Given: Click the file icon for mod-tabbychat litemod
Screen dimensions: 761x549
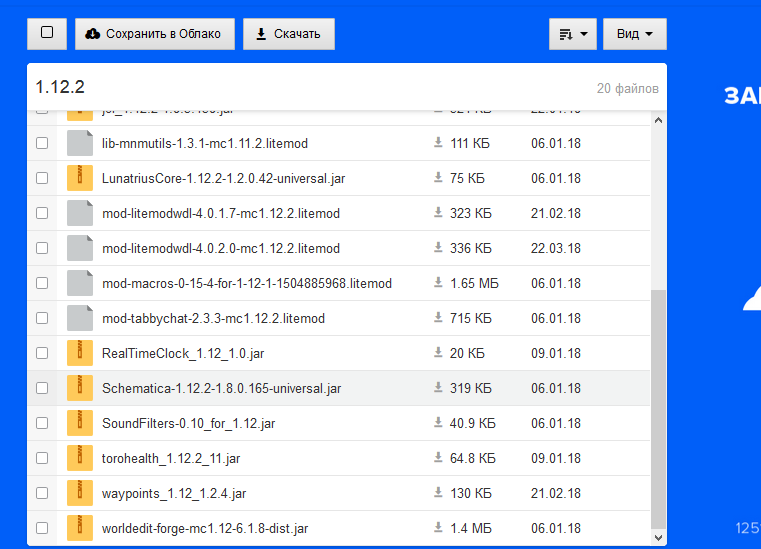Looking at the screenshot, I should (x=80, y=318).
